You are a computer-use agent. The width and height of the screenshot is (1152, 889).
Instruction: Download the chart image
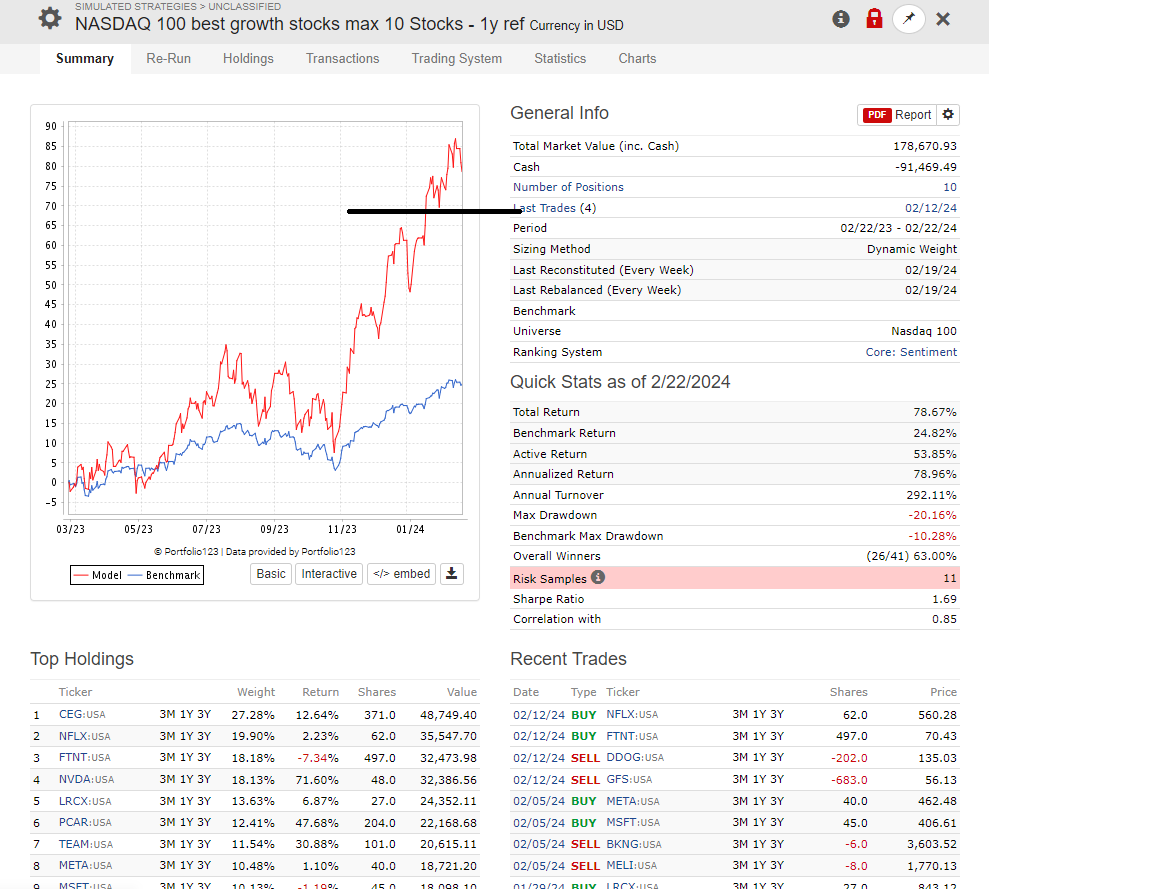pyautogui.click(x=452, y=574)
